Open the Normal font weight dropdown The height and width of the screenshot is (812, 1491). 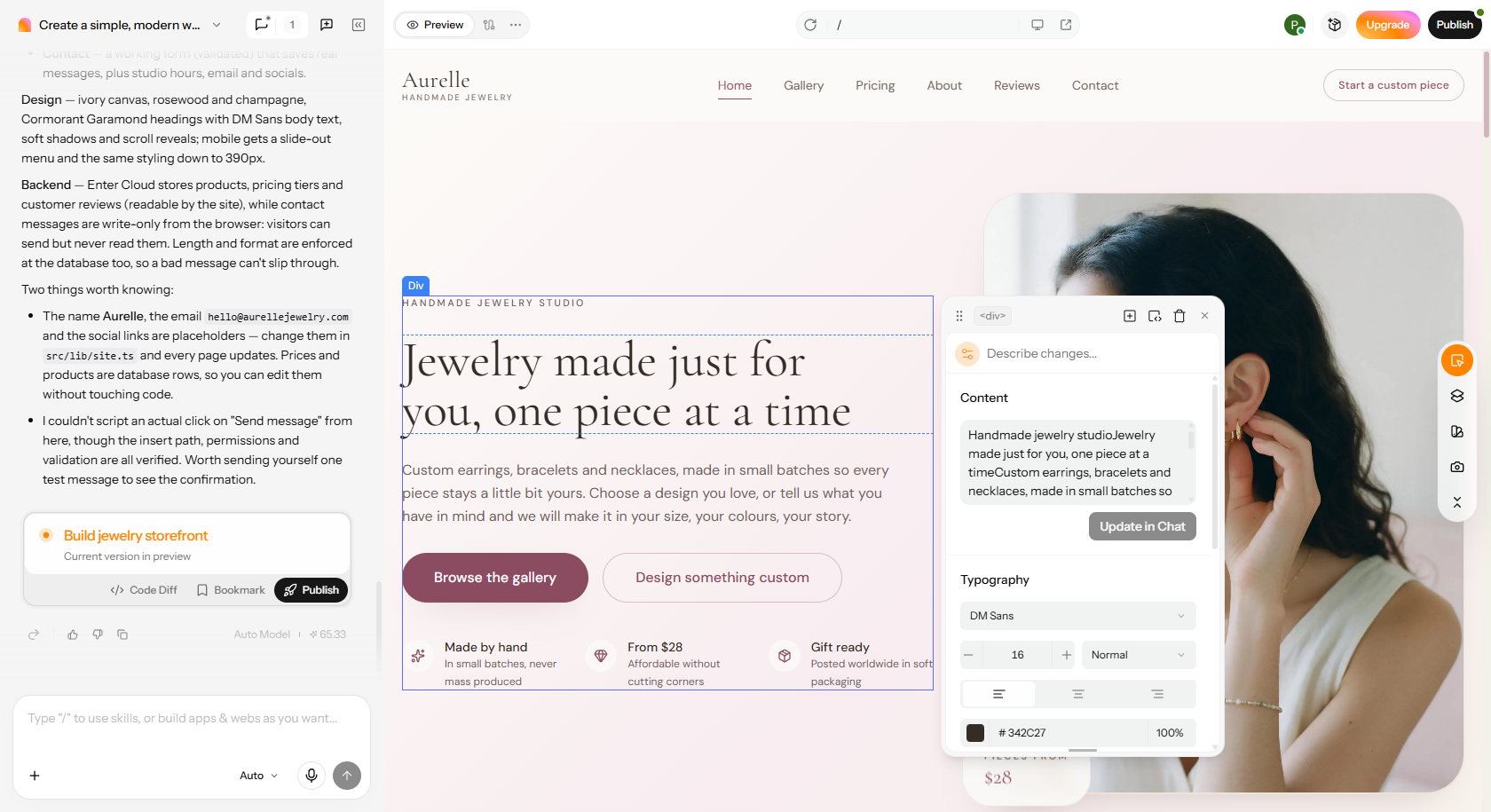1139,655
